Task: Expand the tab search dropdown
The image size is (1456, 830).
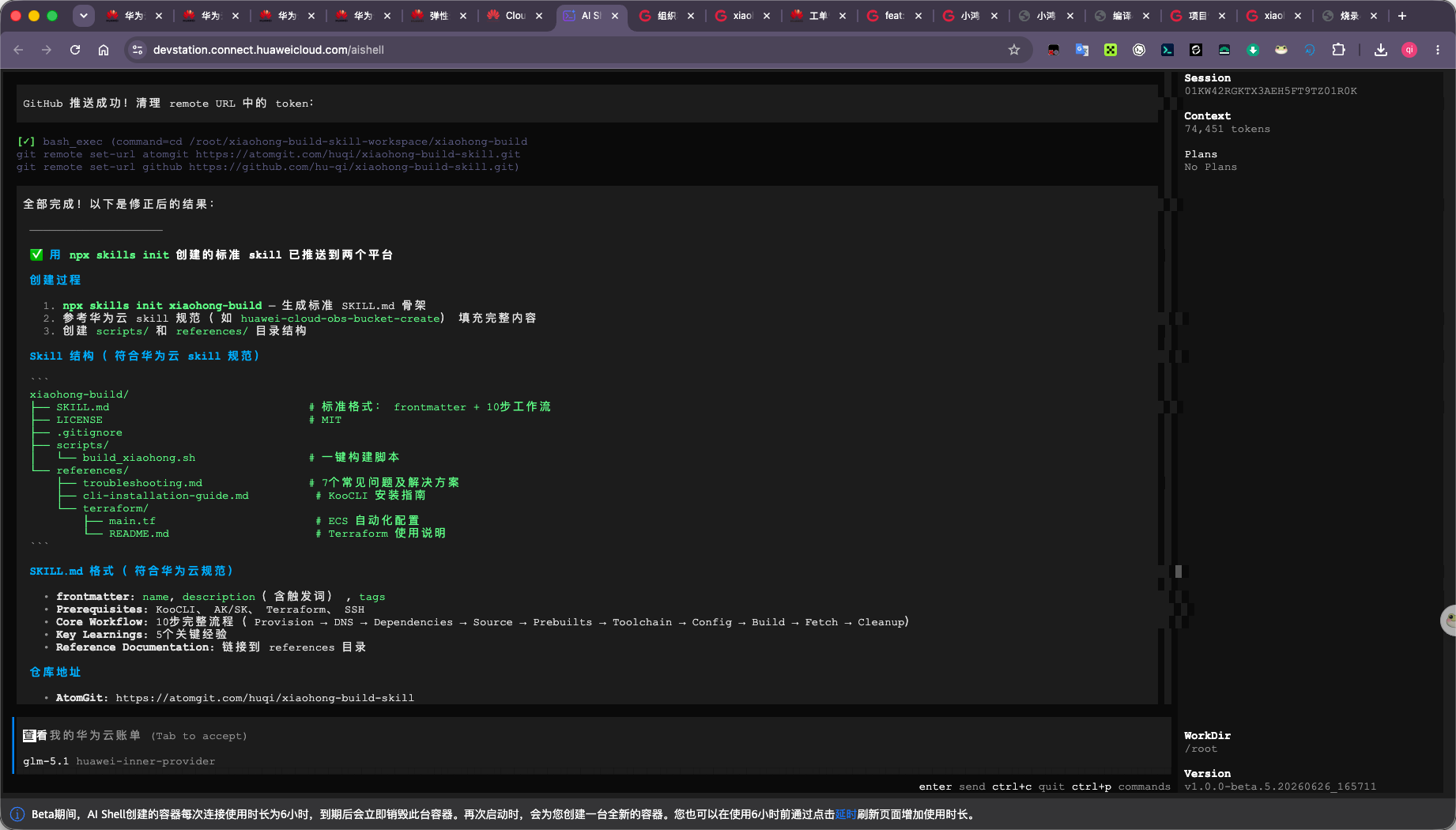Action: pyautogui.click(x=83, y=16)
